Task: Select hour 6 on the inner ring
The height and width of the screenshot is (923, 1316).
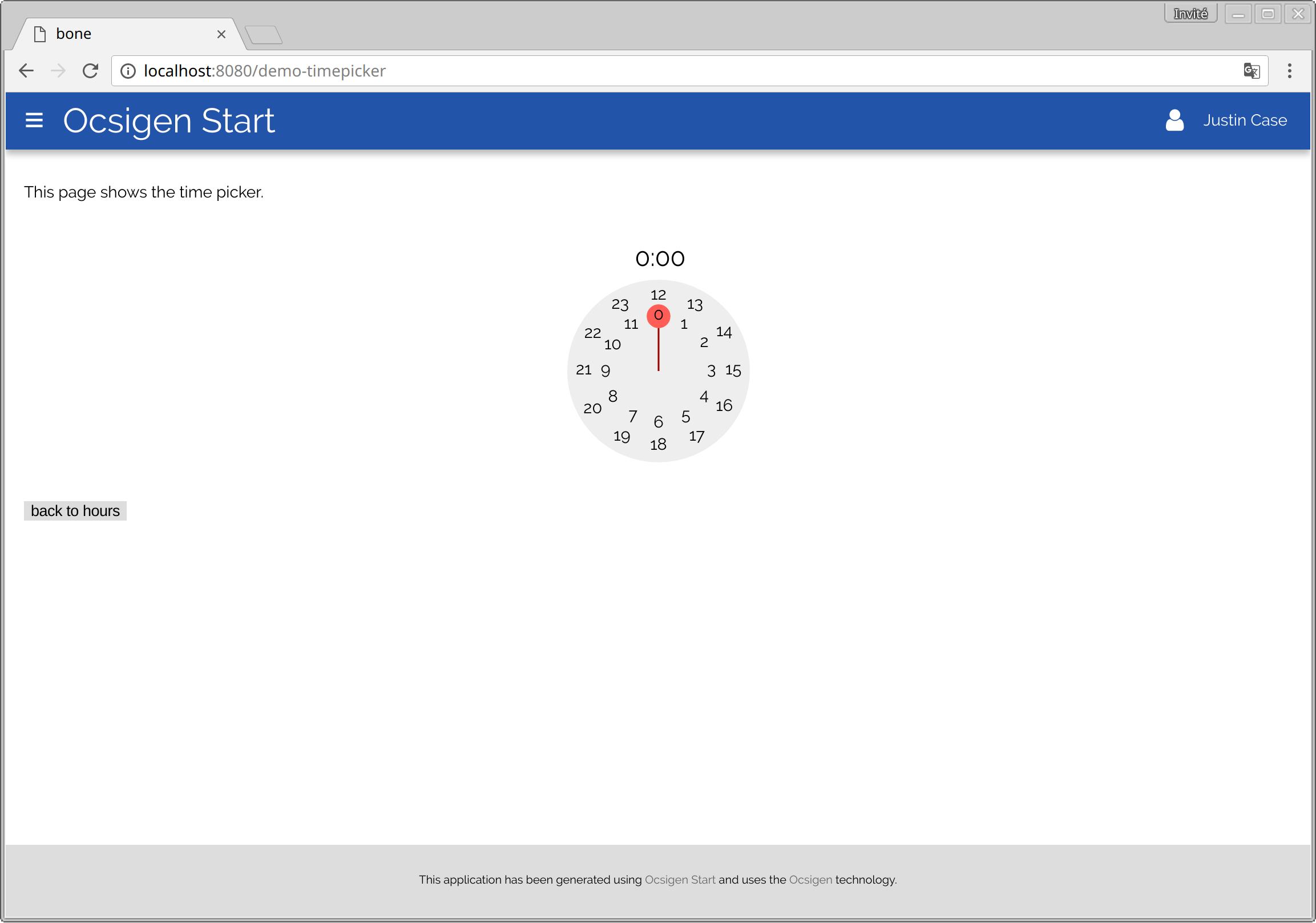Action: point(659,422)
